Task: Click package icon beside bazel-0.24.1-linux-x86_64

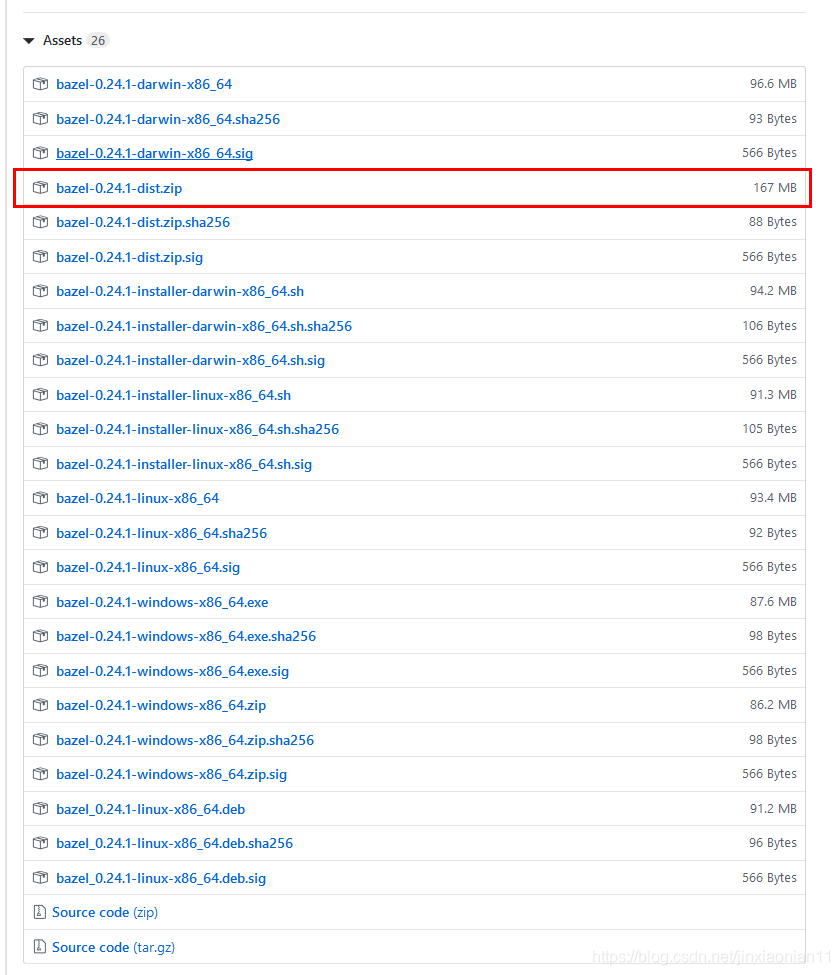Action: pyautogui.click(x=40, y=497)
